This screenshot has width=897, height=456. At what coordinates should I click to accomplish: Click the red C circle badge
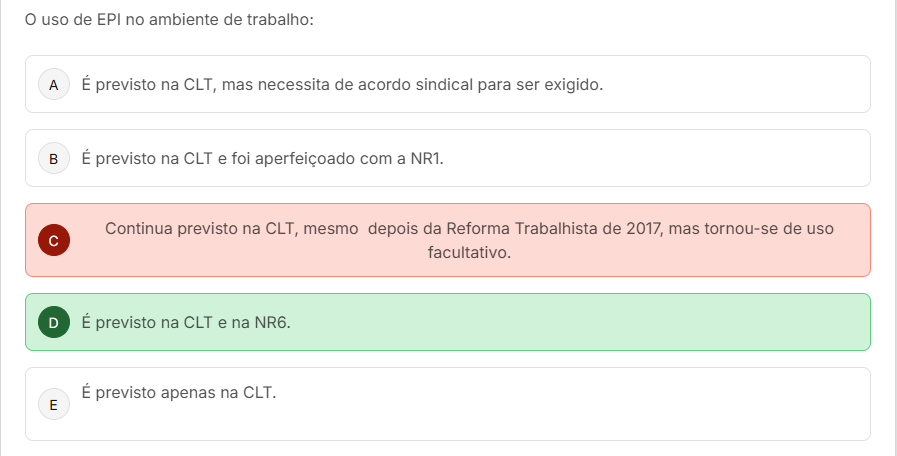pos(54,240)
